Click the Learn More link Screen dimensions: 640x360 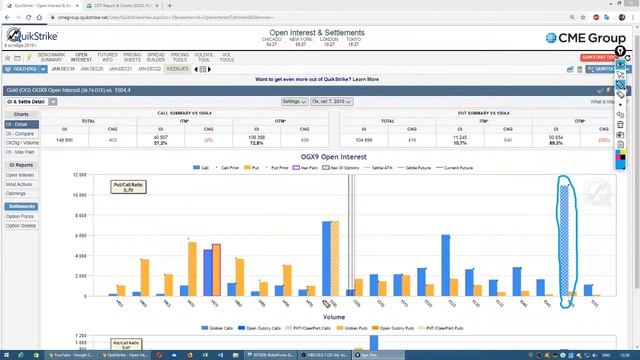tap(366, 79)
